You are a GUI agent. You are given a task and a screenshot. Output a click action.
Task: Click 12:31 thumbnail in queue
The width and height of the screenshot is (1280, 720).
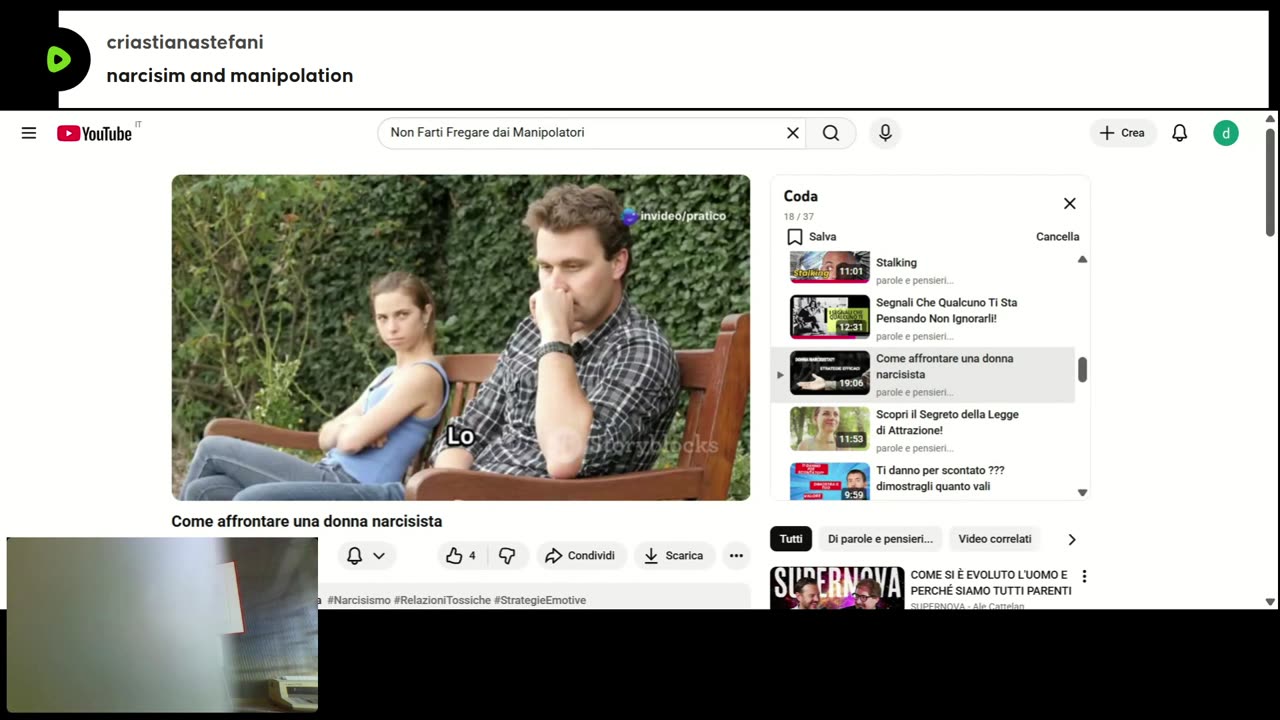point(830,317)
